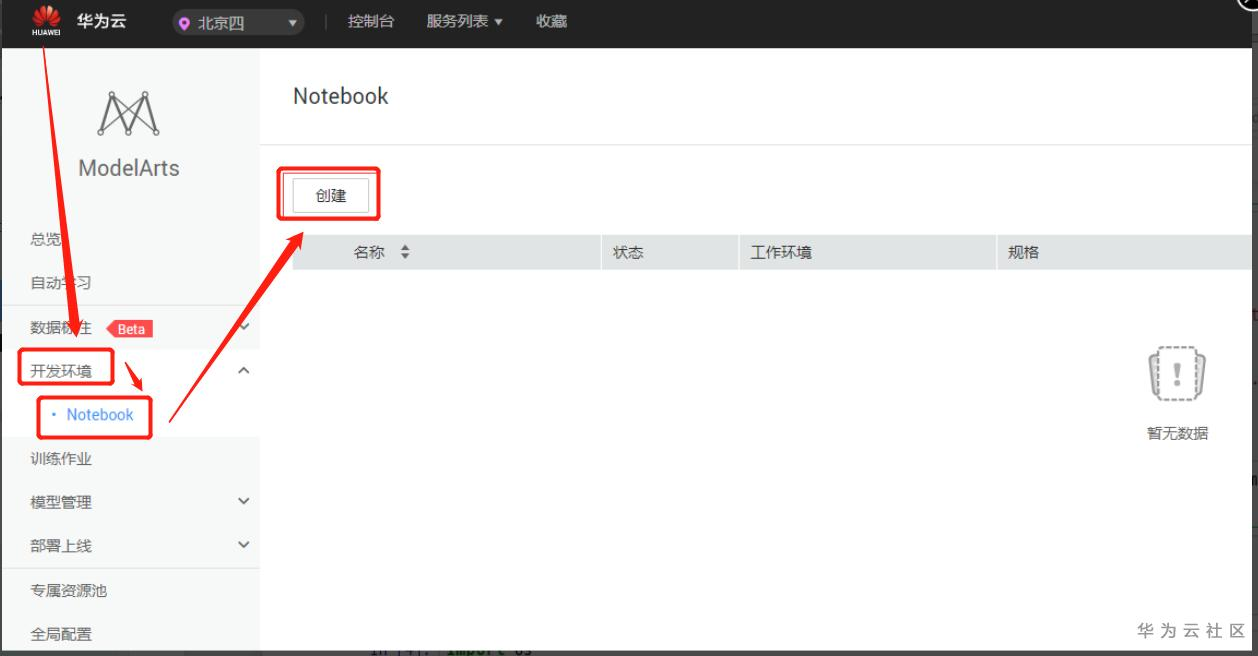Open 模型管理 in the sidebar
This screenshot has width=1258, height=656.
[61, 503]
